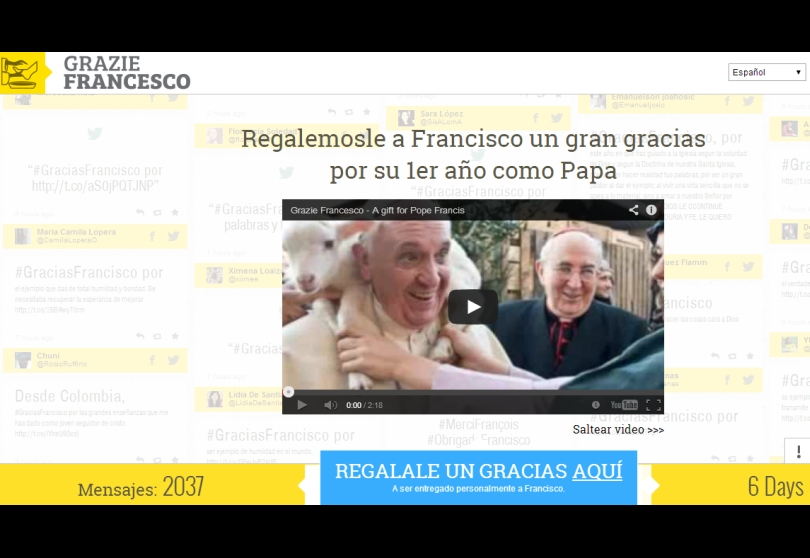Click the Mensajes: 2037 counter
This screenshot has height=558, width=810.
(141, 487)
